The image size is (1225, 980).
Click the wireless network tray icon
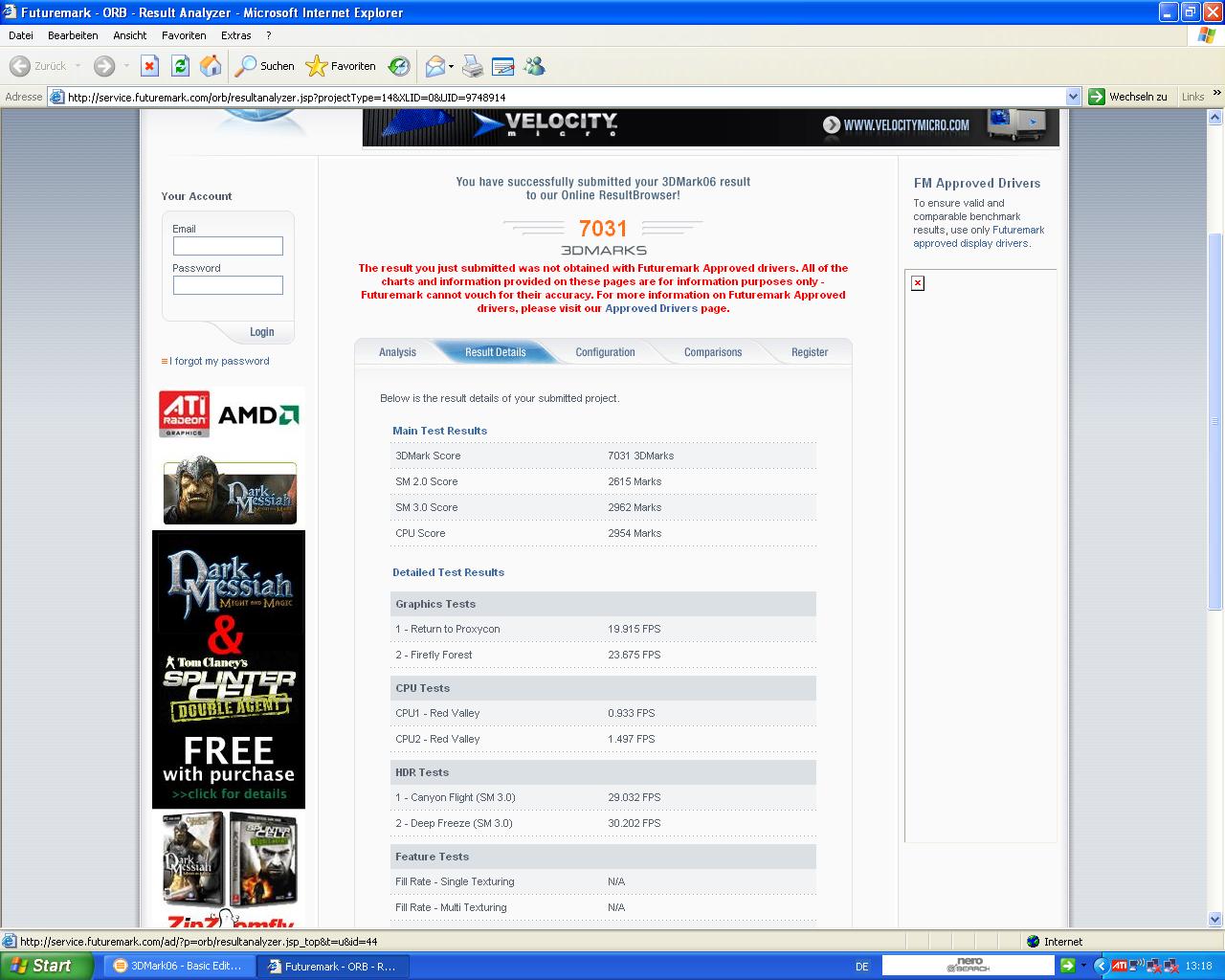coord(1136,967)
